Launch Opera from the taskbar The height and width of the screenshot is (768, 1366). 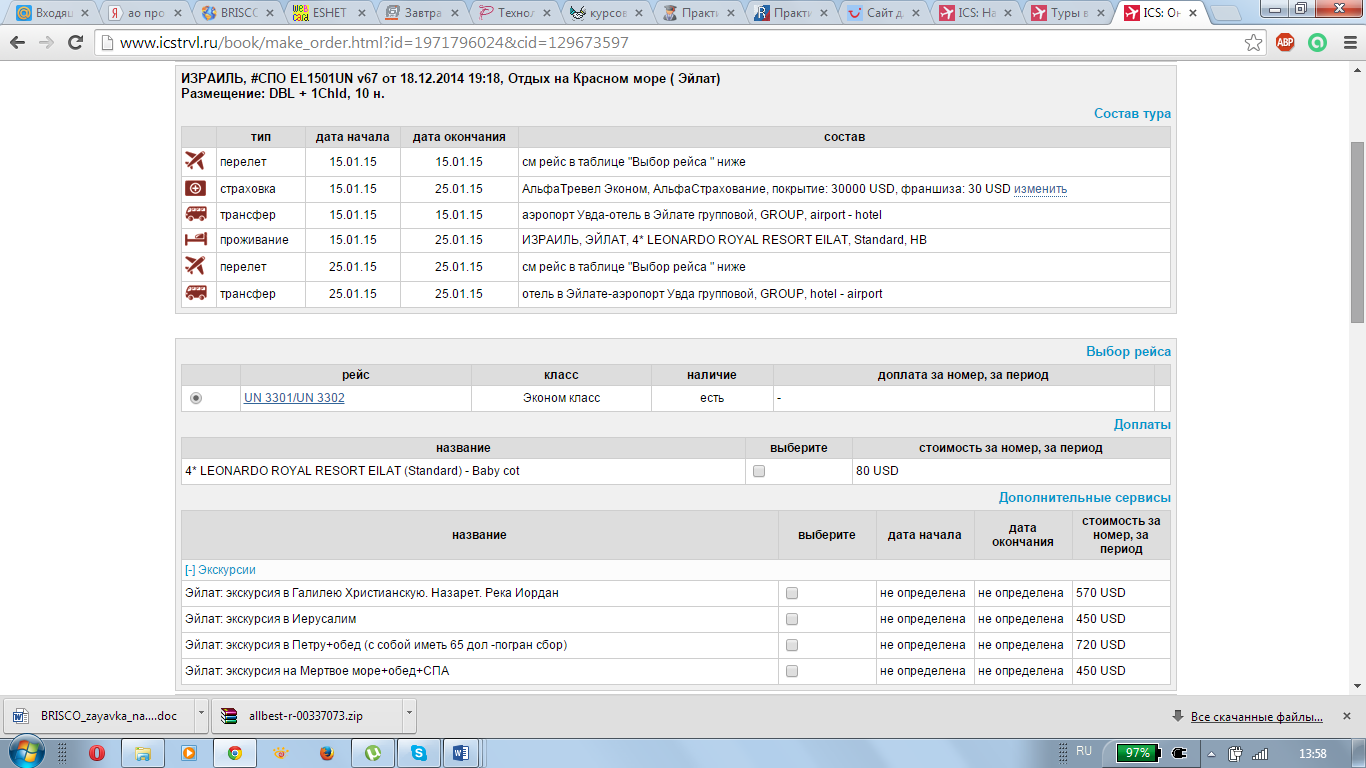(97, 753)
